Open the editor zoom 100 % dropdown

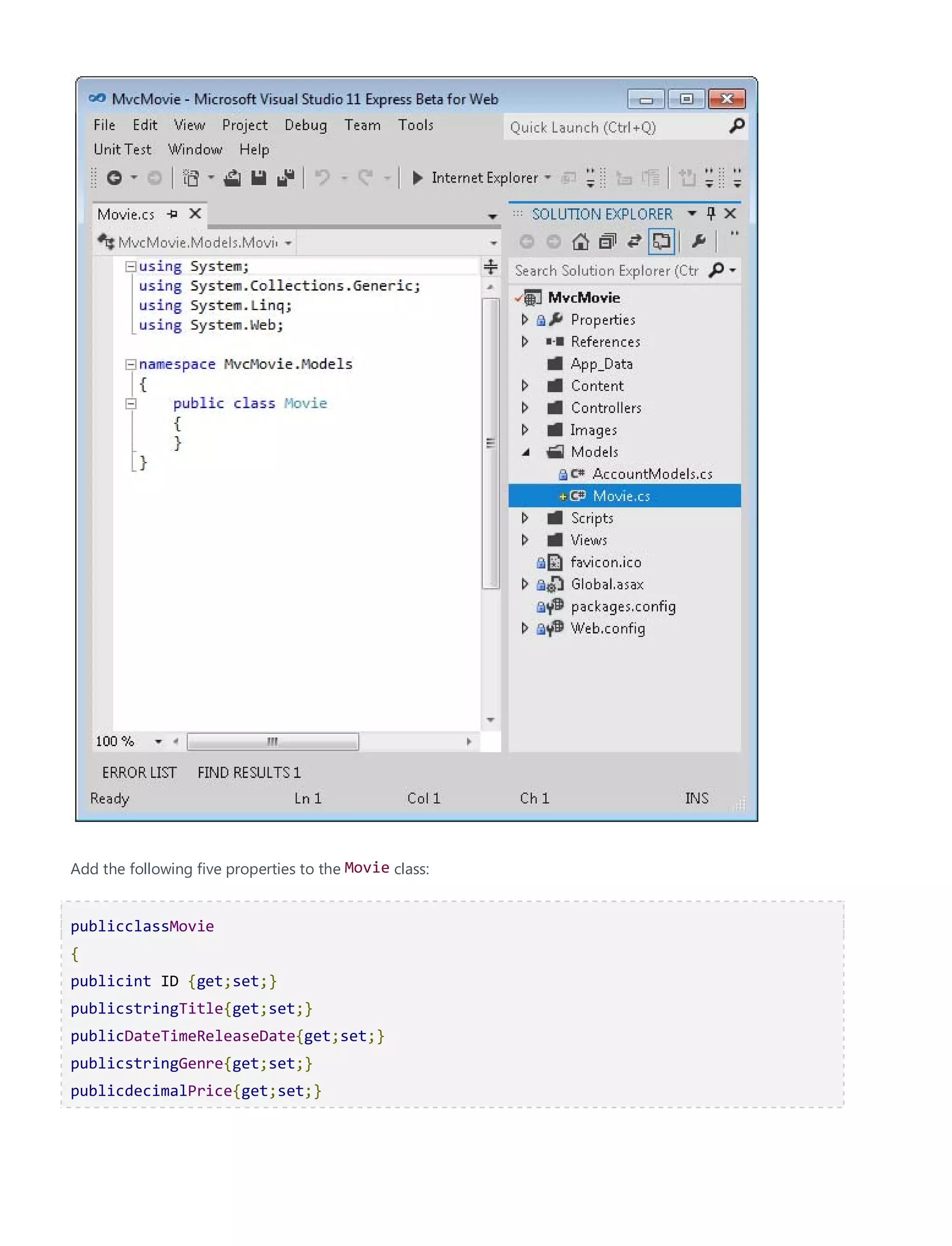pyautogui.click(x=158, y=741)
